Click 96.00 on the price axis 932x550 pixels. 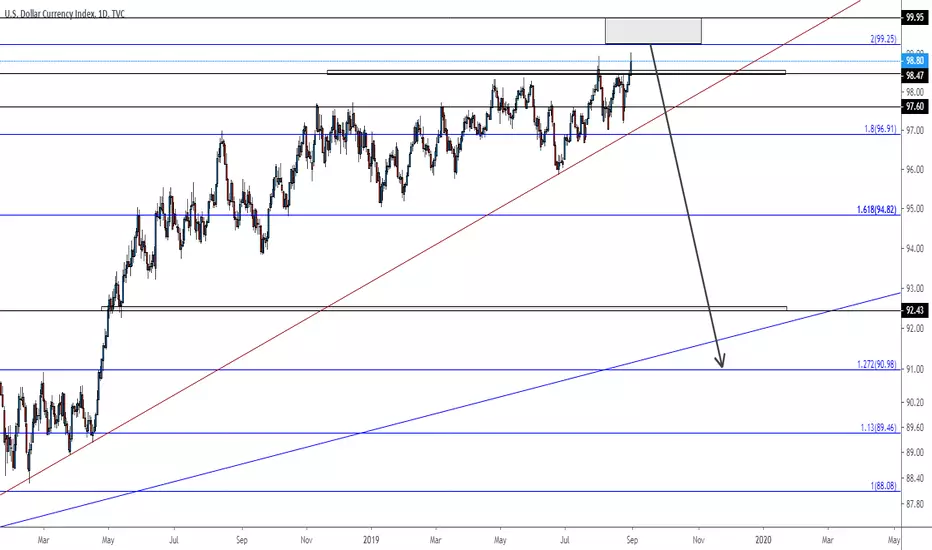(x=914, y=170)
